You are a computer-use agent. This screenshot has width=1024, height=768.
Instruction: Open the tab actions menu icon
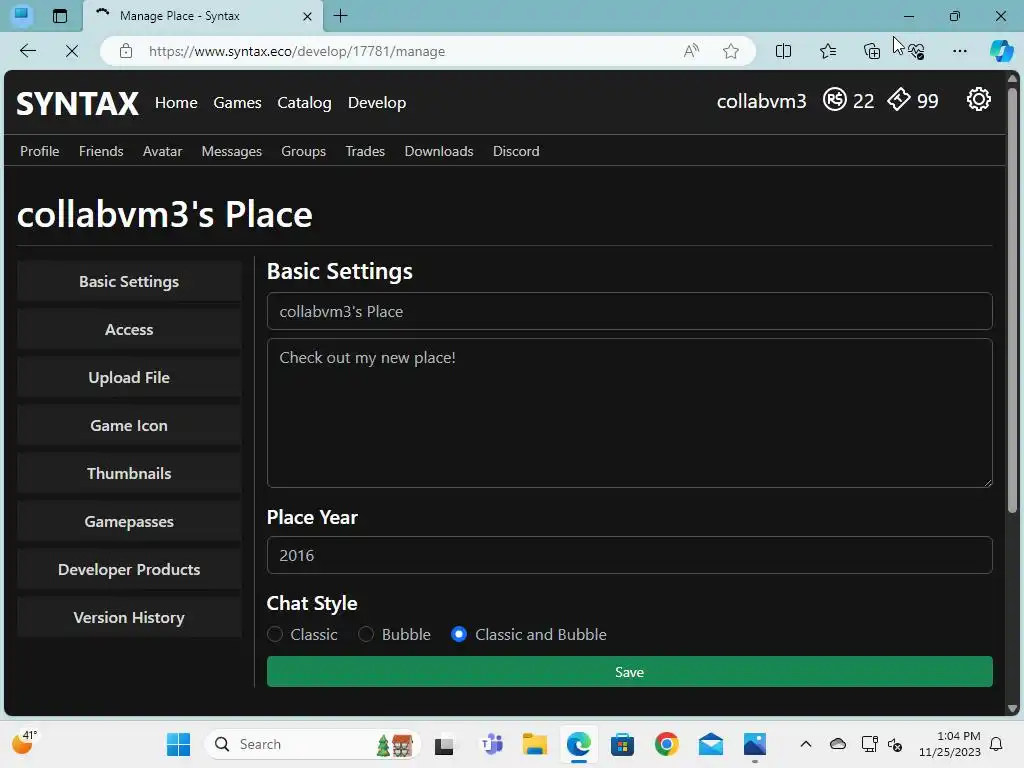[x=59, y=16]
